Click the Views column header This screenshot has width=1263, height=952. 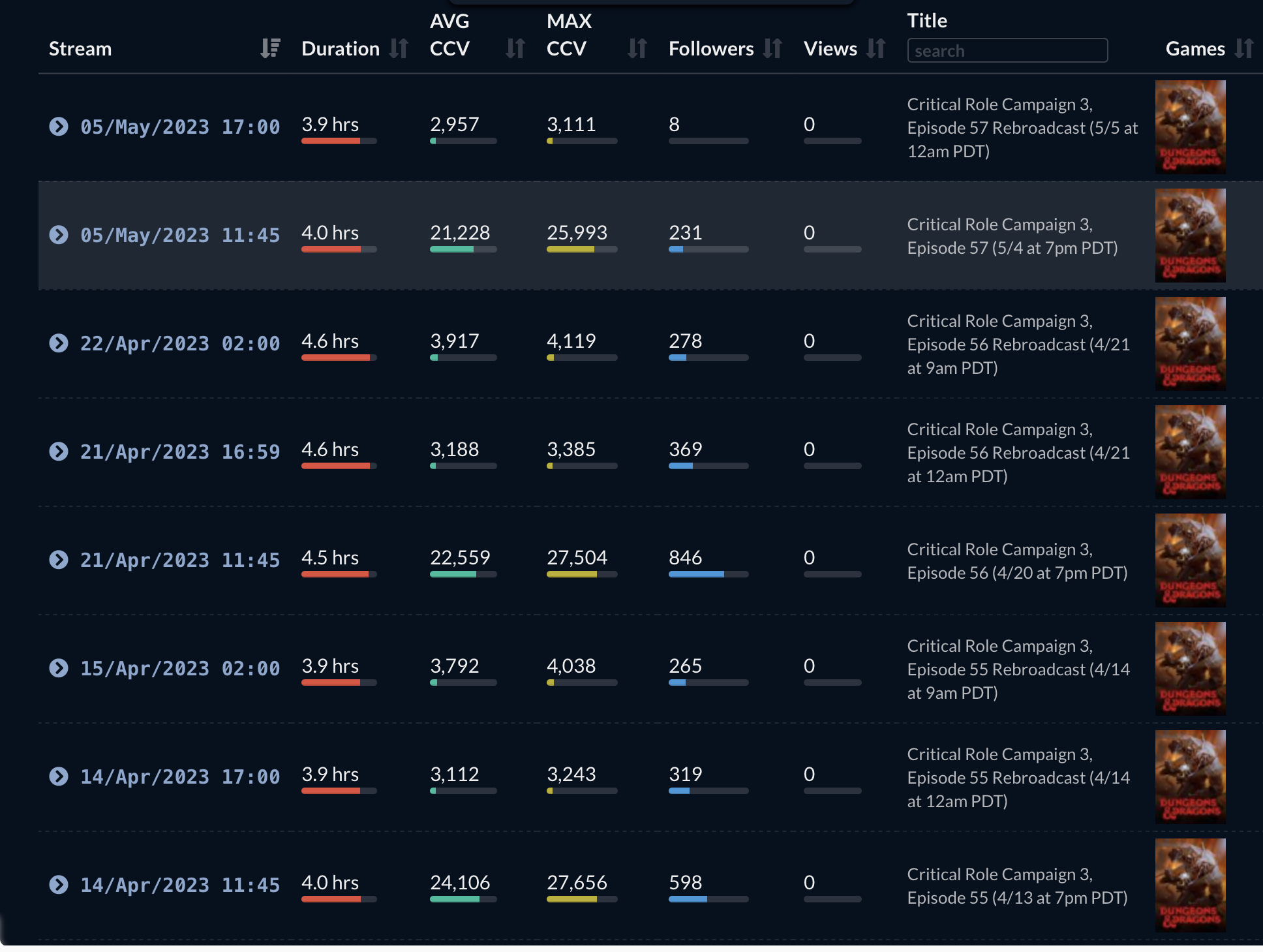click(830, 49)
